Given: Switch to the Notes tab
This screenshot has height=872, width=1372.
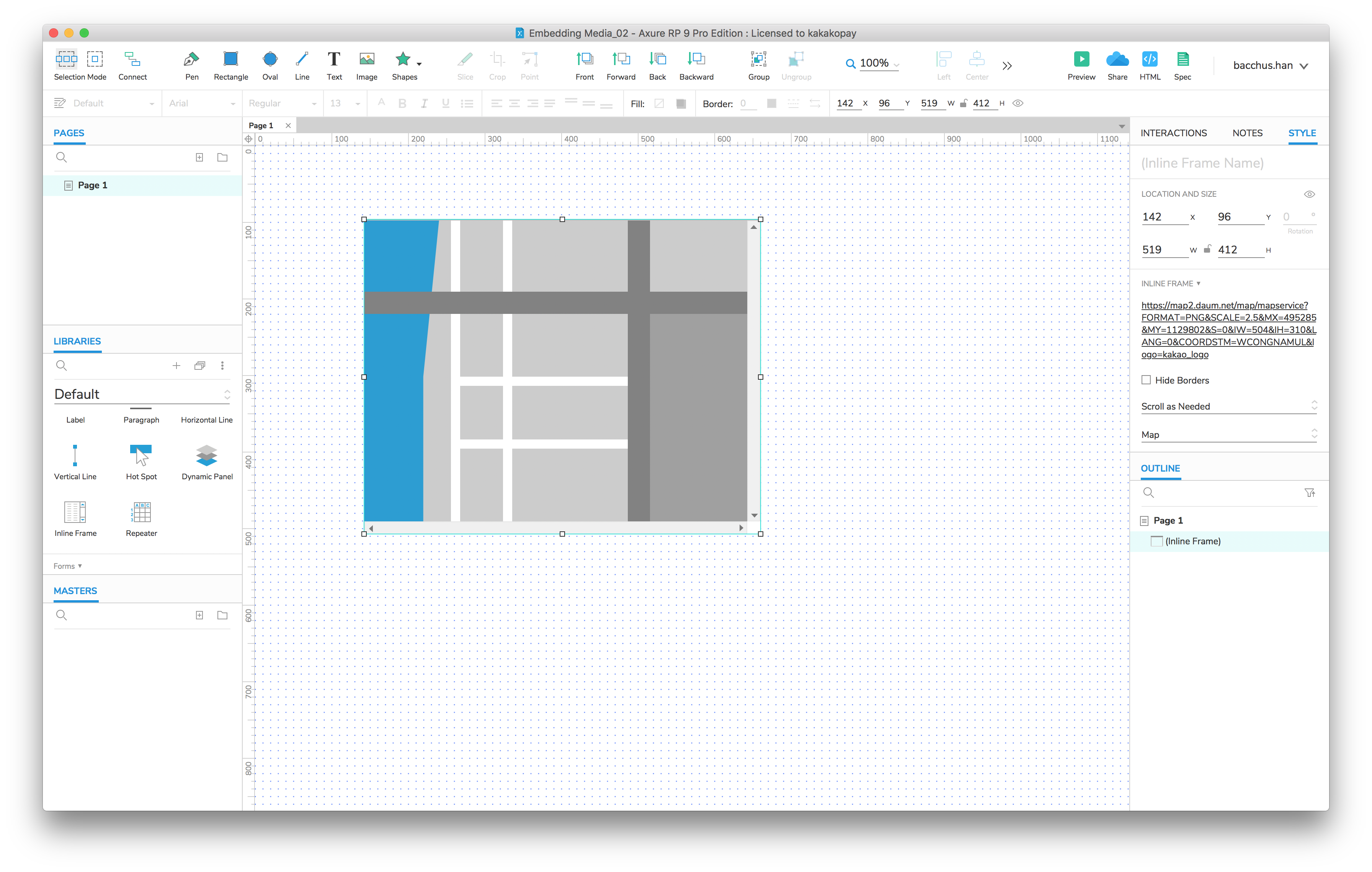Looking at the screenshot, I should pyautogui.click(x=1247, y=133).
